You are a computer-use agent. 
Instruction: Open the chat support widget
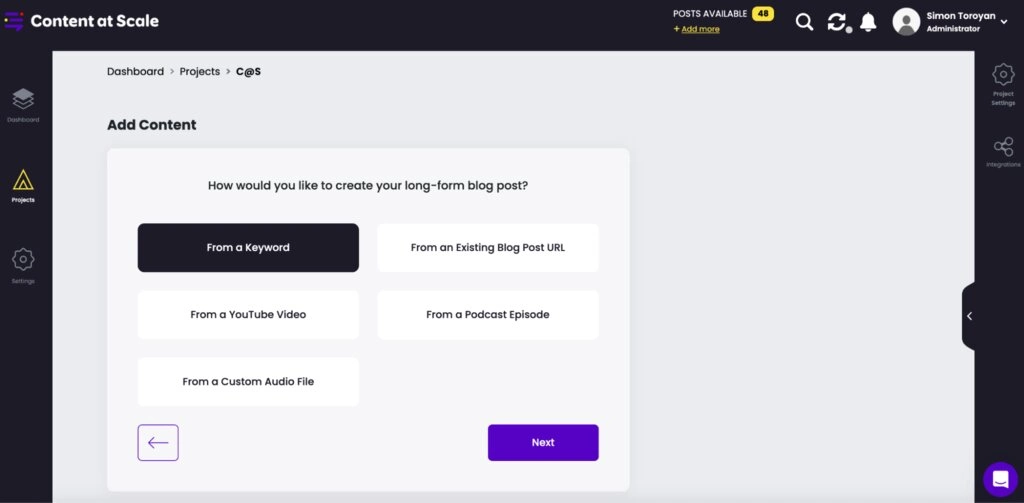pos(1000,479)
